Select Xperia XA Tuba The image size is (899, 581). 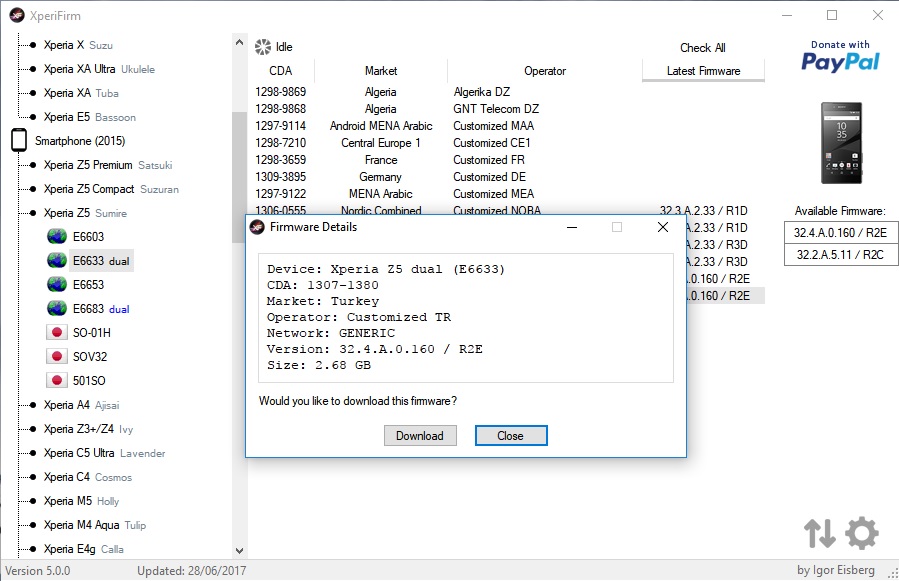tap(81, 93)
